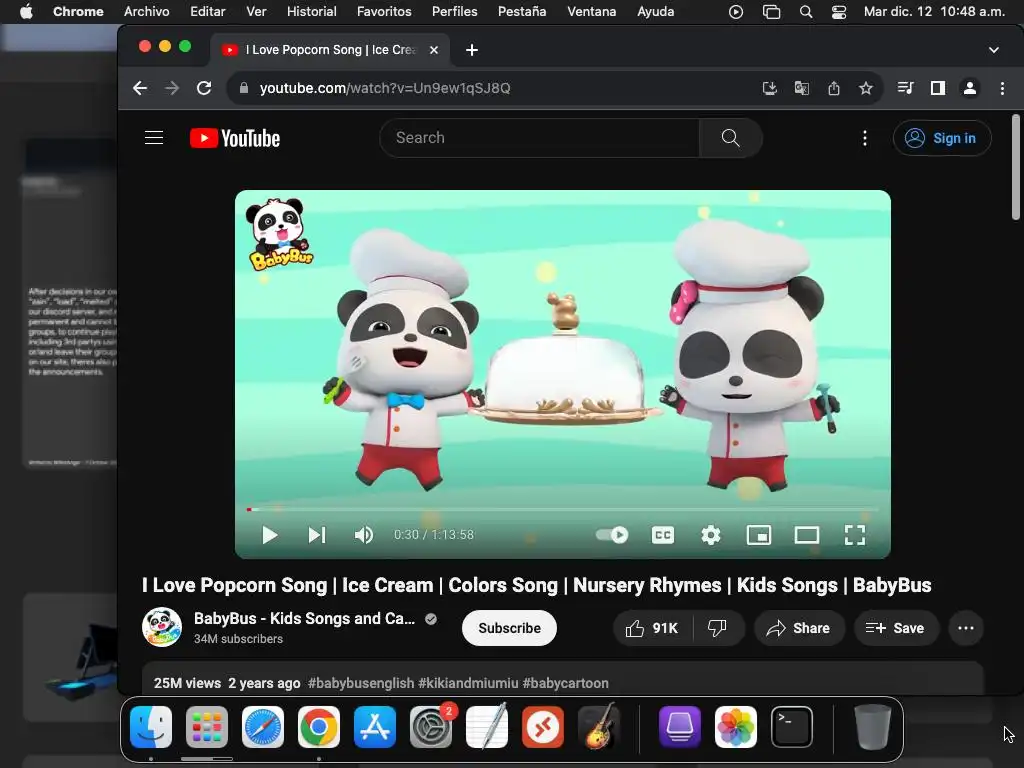Open the Favoritos menu
Image resolution: width=1024 pixels, height=768 pixels.
point(384,11)
